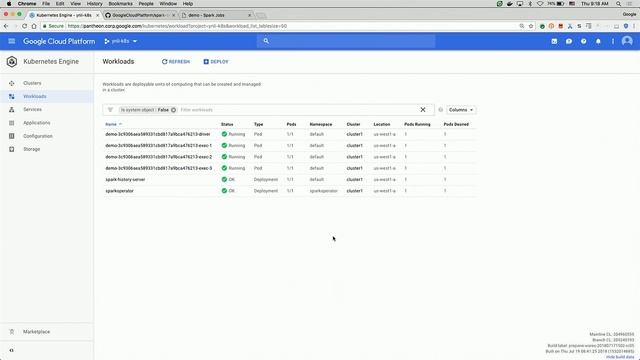Viewport: 640px width, 360px height.
Task: Click the 'Hide build data' link
Action: pyautogui.click(x=620, y=357)
